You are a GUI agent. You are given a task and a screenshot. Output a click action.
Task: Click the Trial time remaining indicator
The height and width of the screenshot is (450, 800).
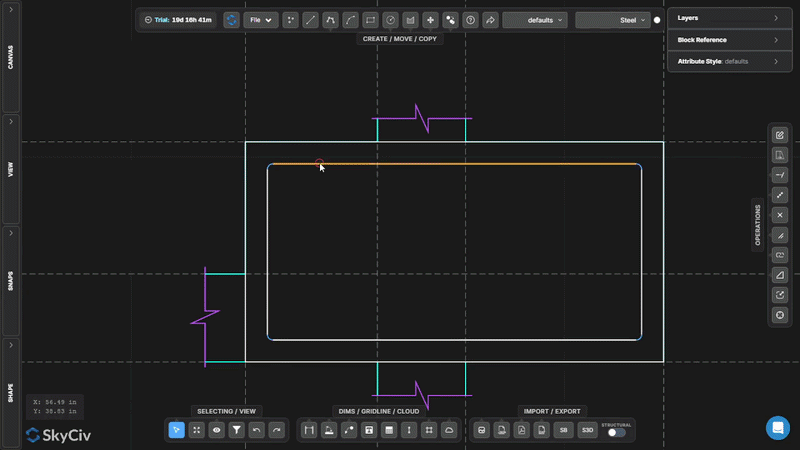click(x=178, y=20)
